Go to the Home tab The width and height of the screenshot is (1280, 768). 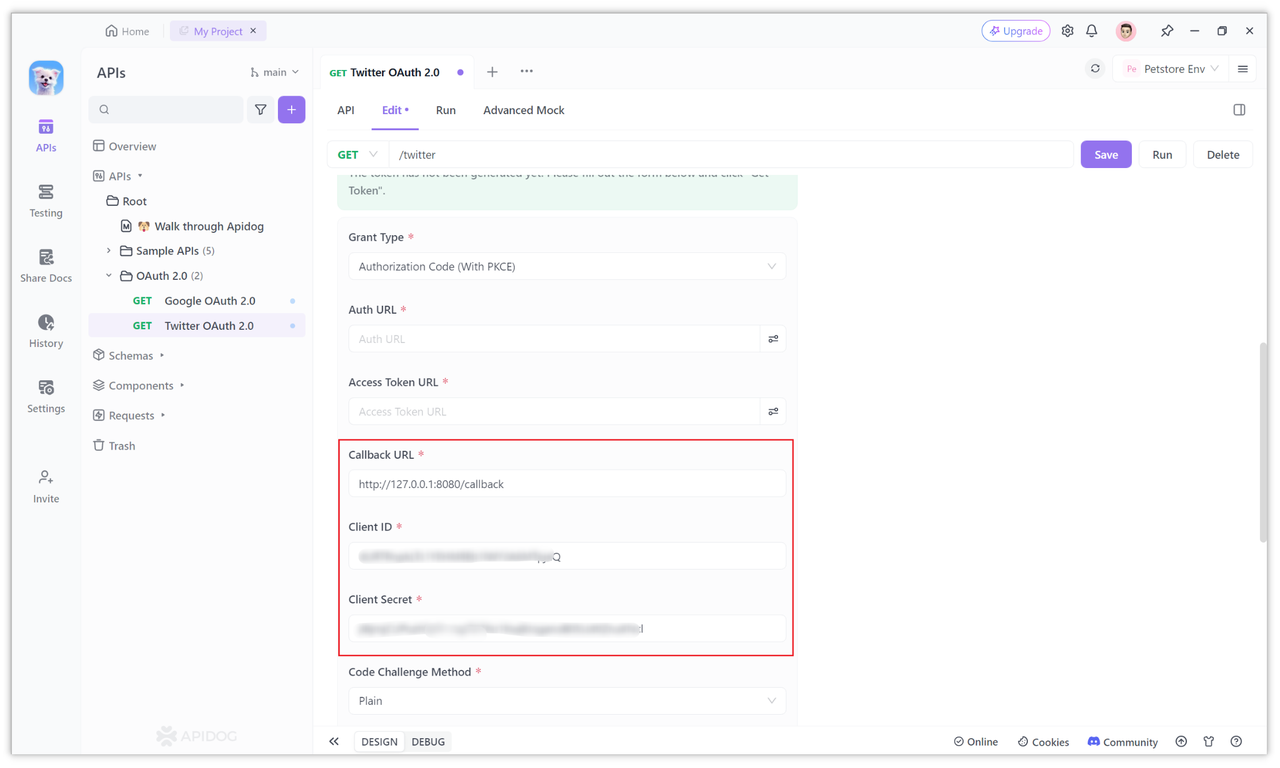[127, 31]
